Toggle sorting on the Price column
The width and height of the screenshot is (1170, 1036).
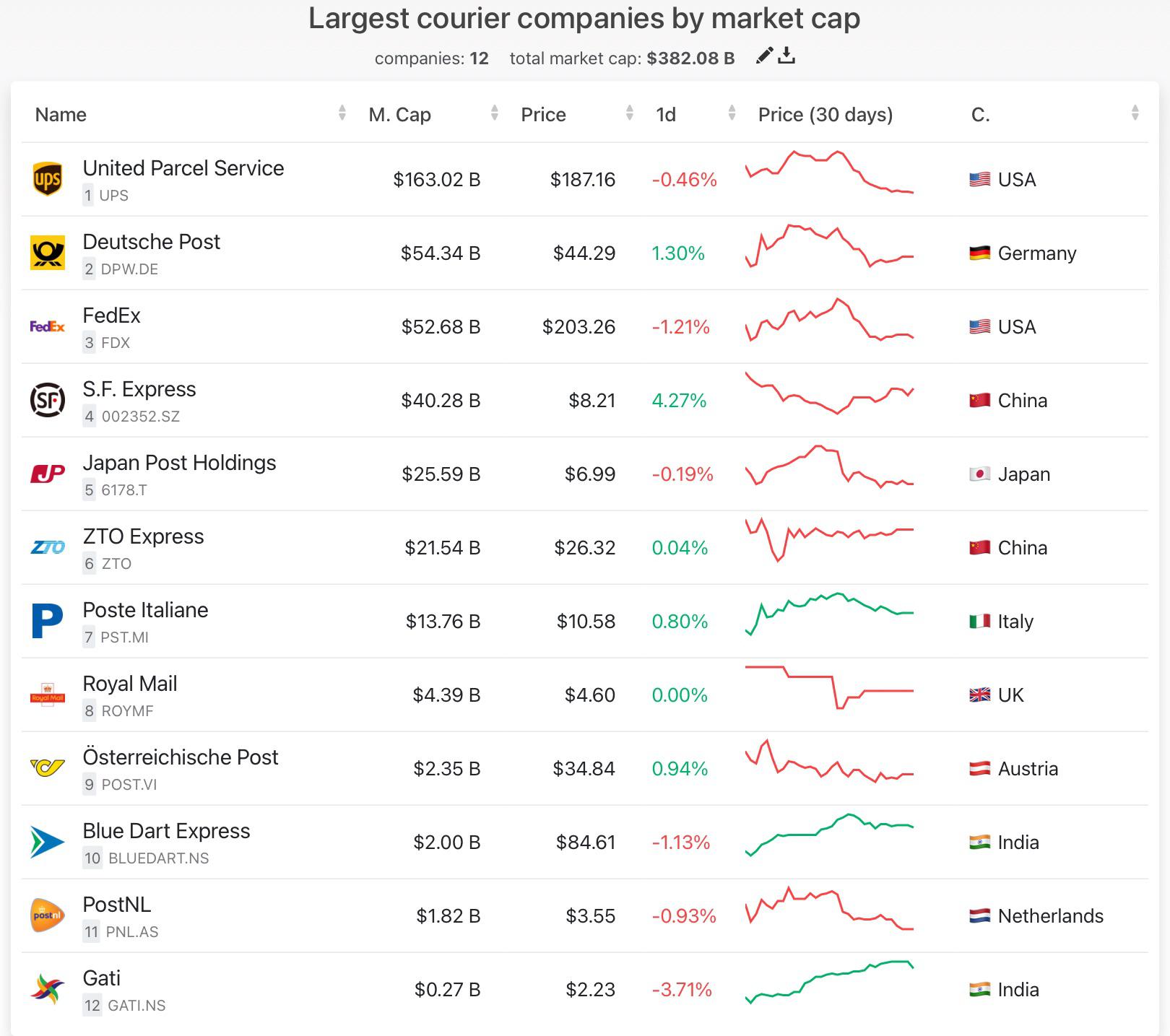click(x=542, y=114)
